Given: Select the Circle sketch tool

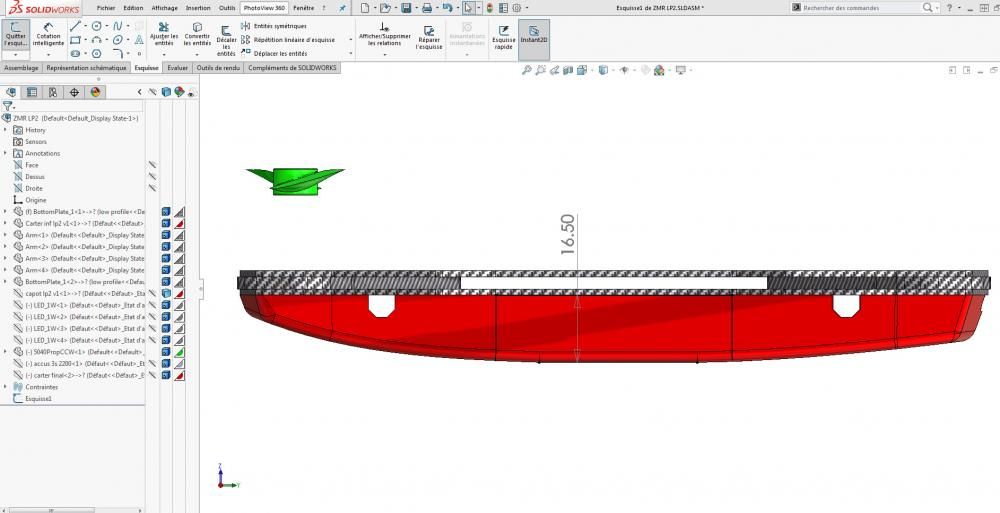Looking at the screenshot, I should [96, 26].
